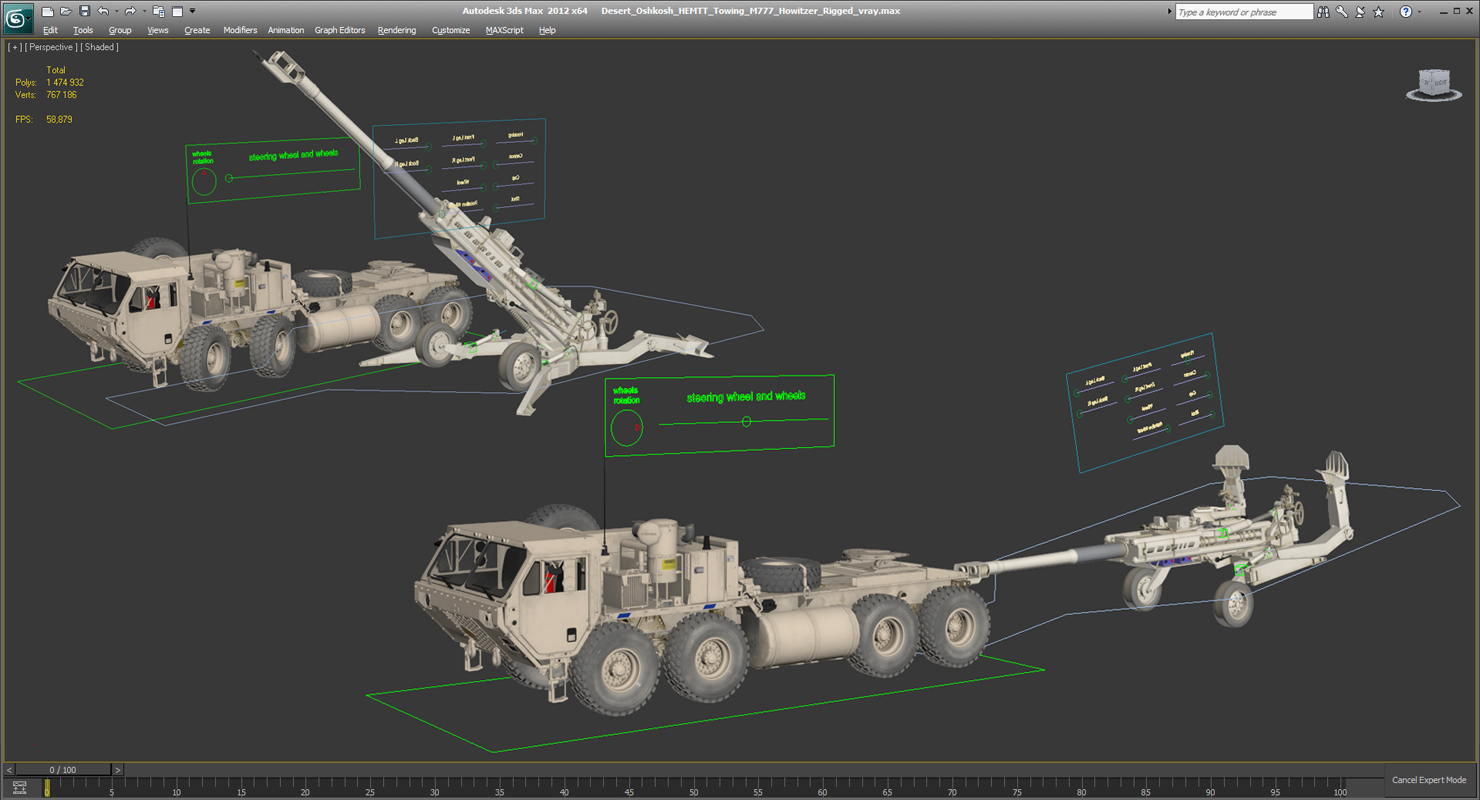Click the Save File icon
1480x800 pixels.
84,12
